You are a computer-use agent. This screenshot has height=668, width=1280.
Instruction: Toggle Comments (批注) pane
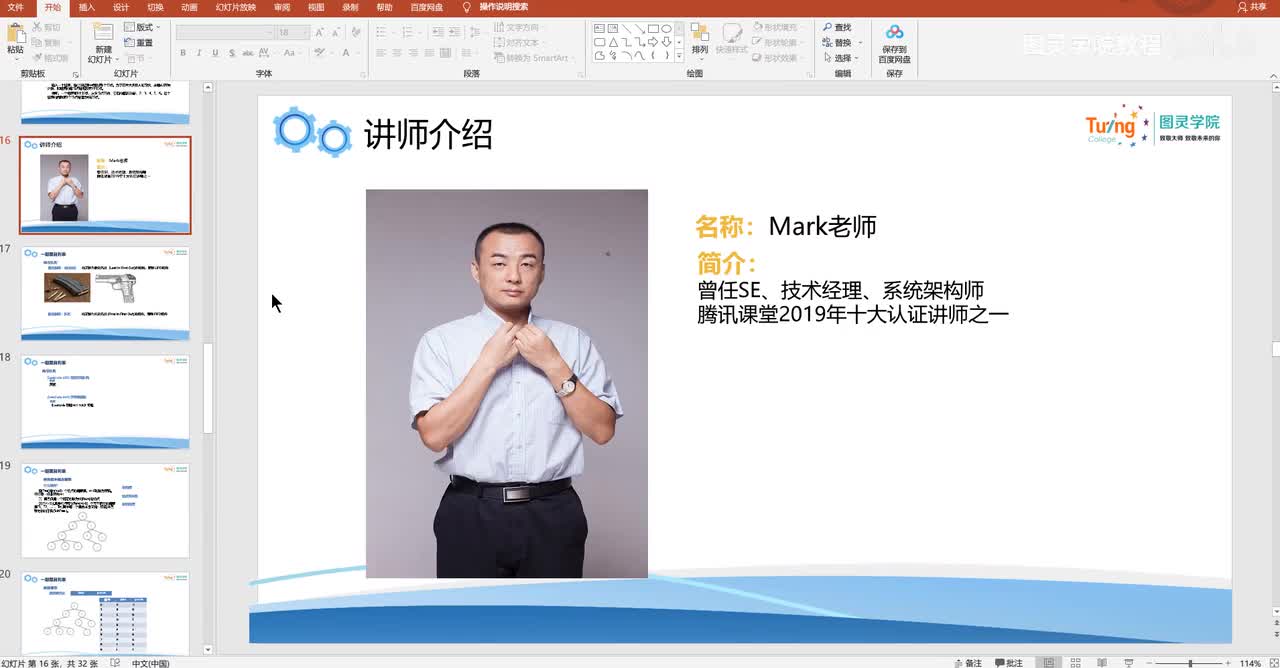[1008, 662]
